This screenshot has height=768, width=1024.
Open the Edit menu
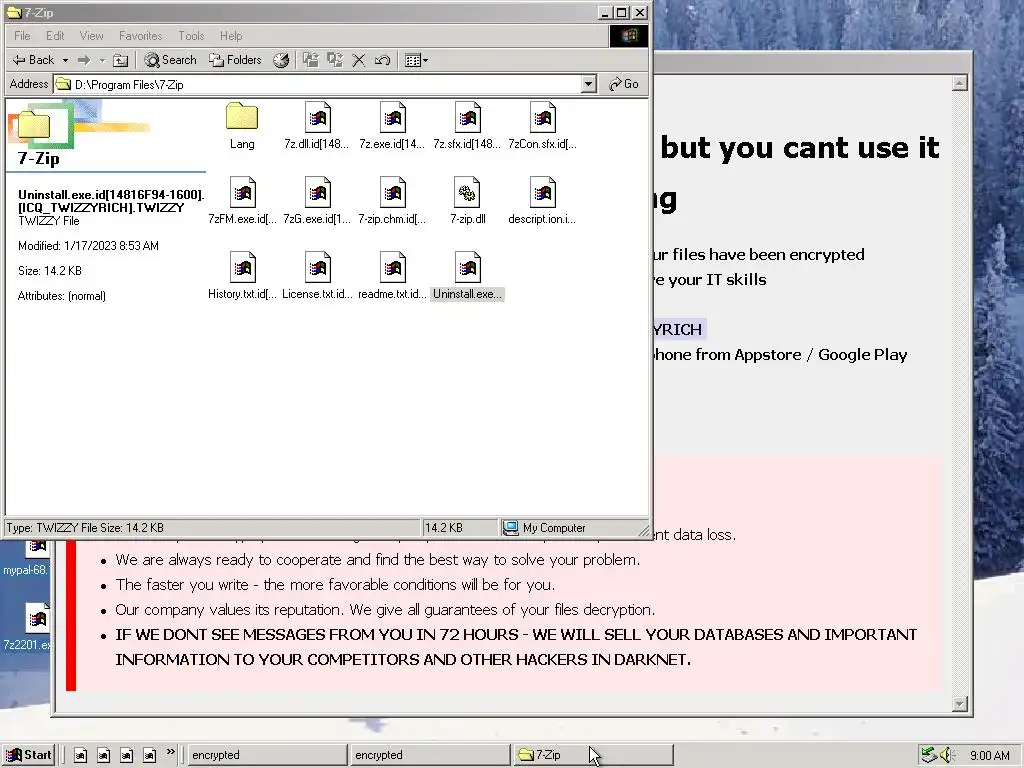coord(55,36)
